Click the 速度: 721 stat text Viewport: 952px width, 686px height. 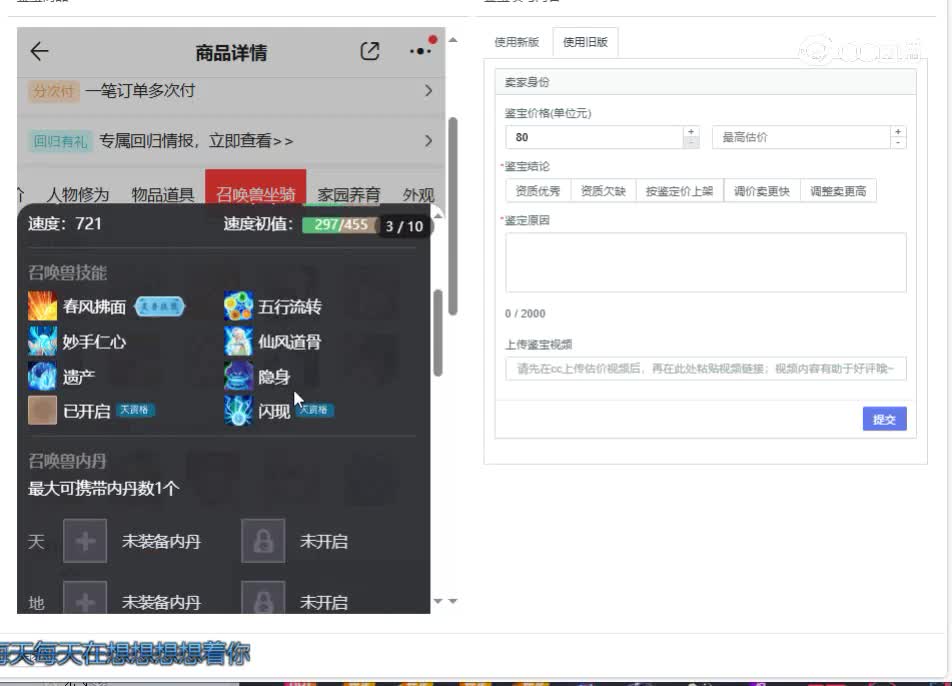(x=65, y=224)
